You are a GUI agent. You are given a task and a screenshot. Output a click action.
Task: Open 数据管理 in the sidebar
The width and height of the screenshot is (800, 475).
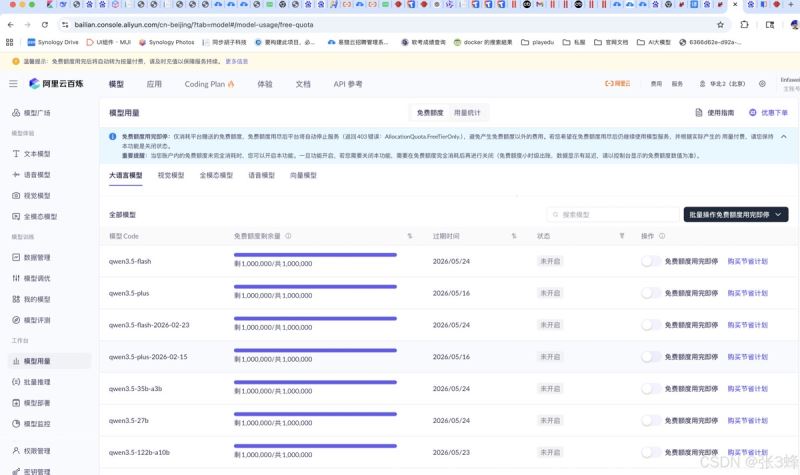pos(31,257)
